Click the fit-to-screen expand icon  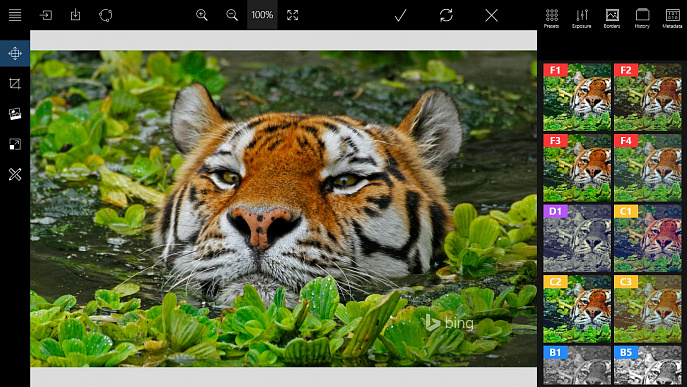point(292,15)
